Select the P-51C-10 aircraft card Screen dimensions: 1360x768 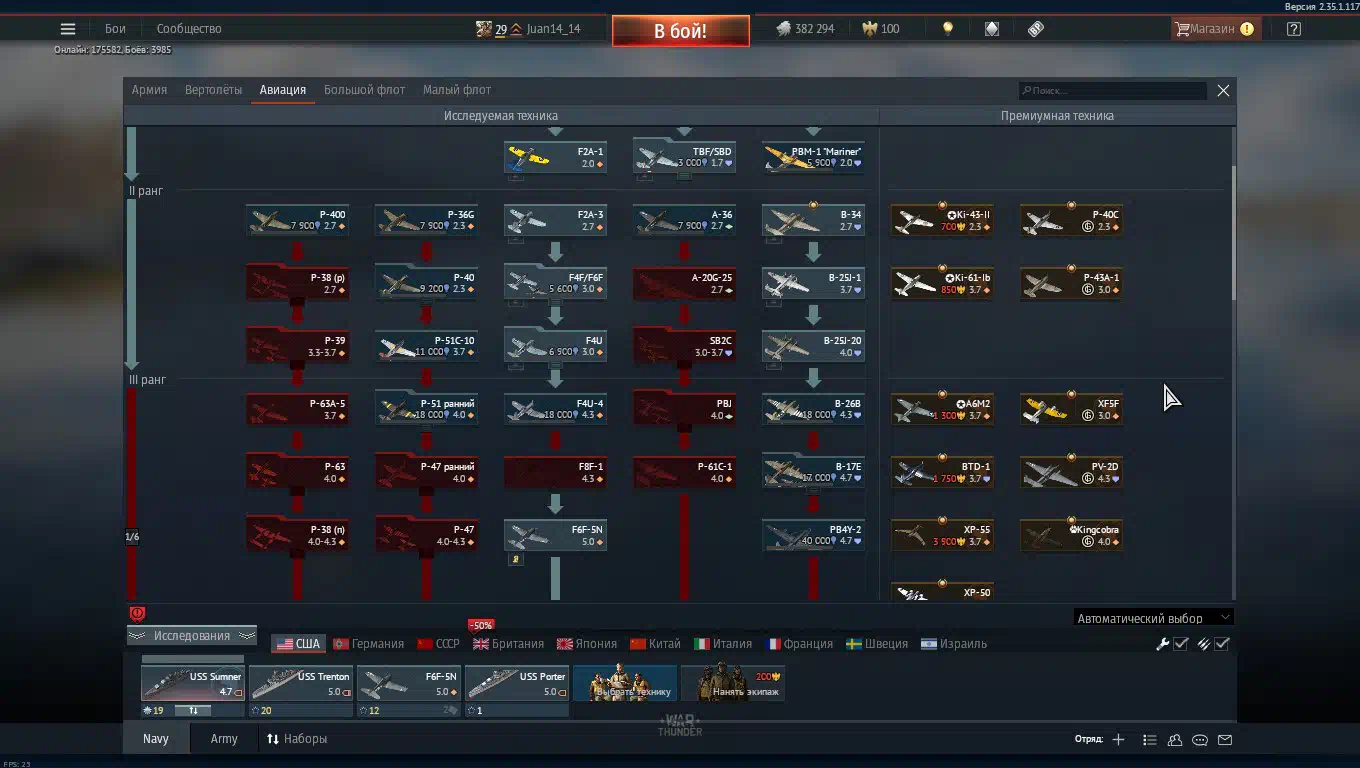click(426, 346)
